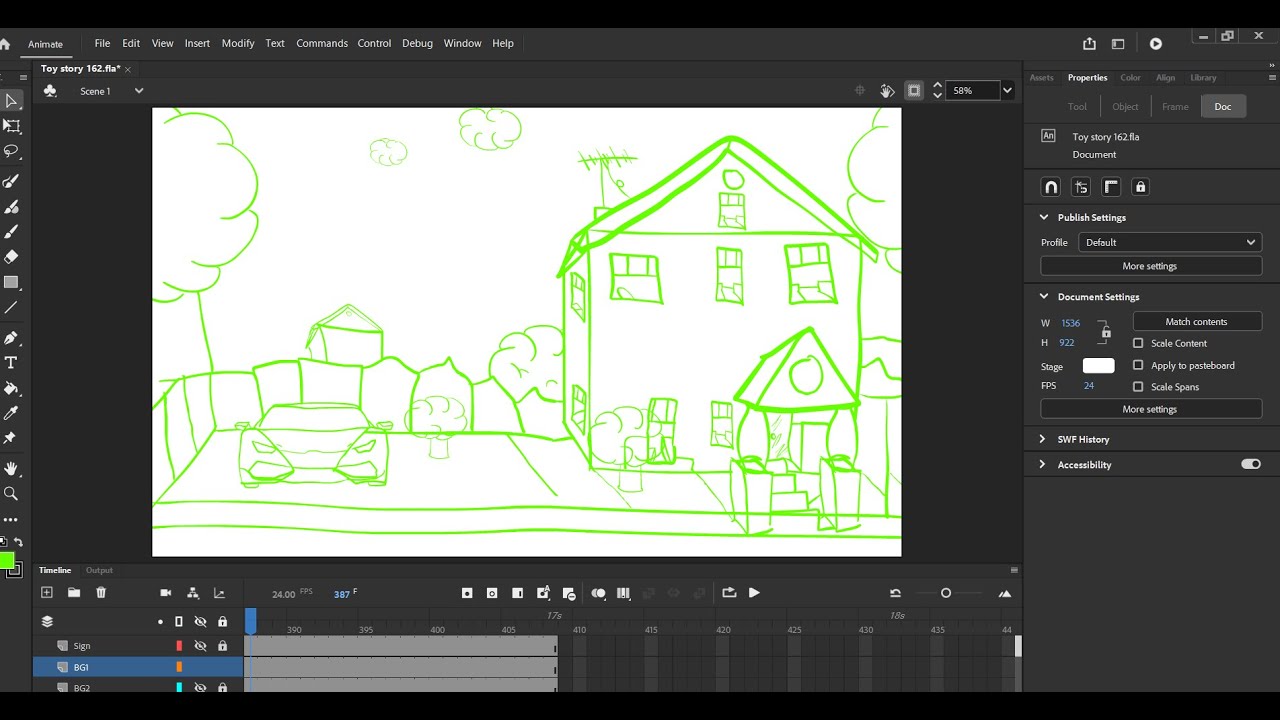Play the timeline animation
This screenshot has width=1280, height=720.
pos(754,593)
